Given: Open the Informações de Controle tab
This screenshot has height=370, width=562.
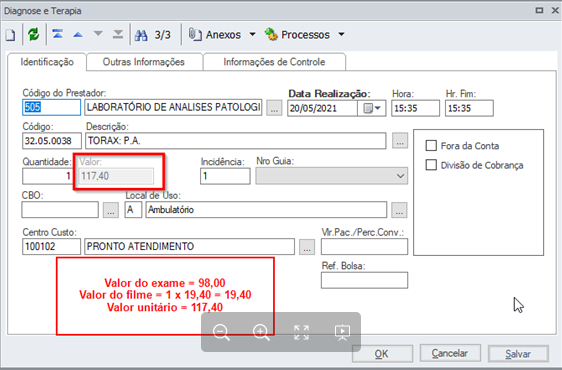Looking at the screenshot, I should [274, 62].
